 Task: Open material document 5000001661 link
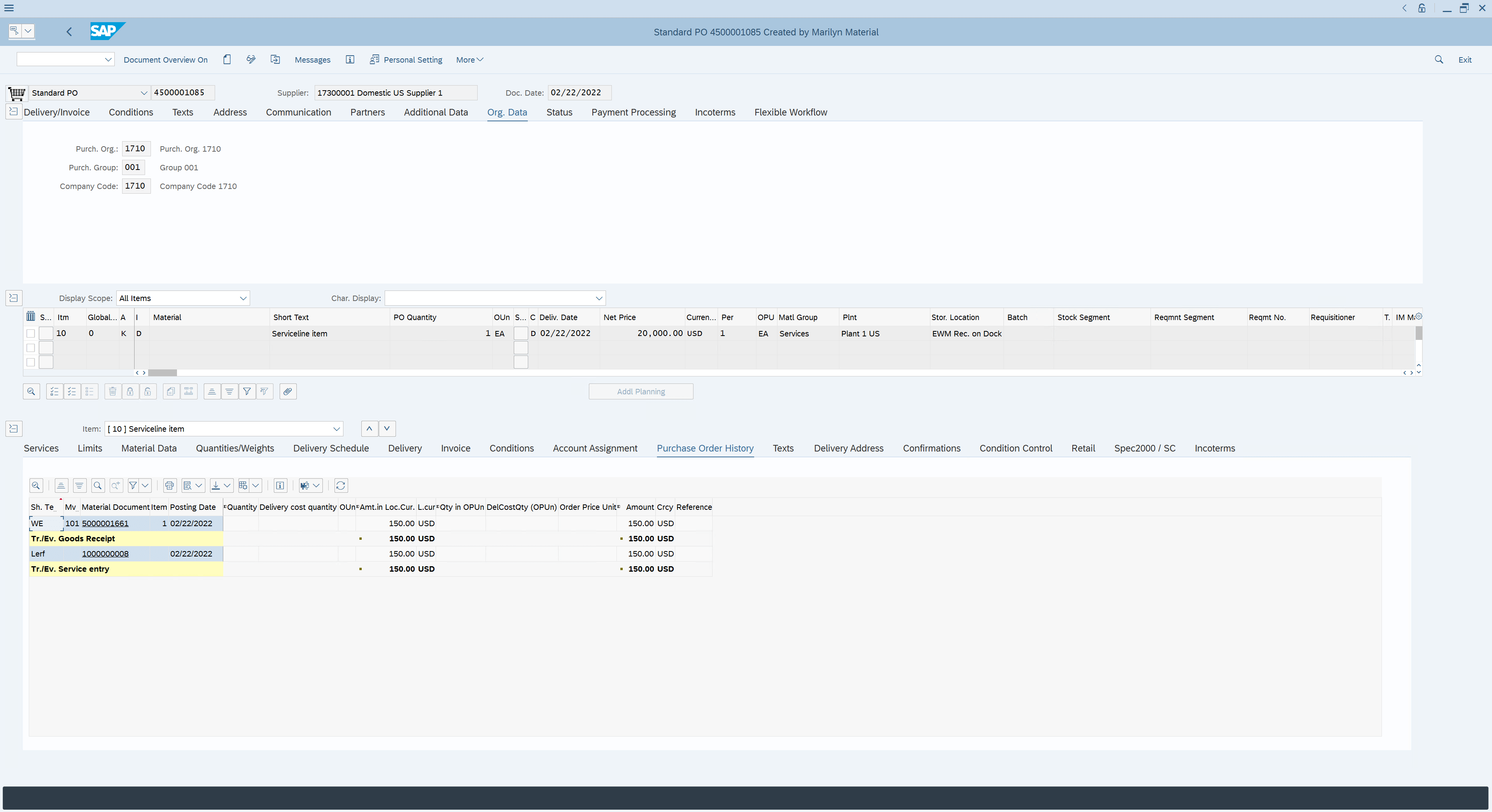(105, 523)
